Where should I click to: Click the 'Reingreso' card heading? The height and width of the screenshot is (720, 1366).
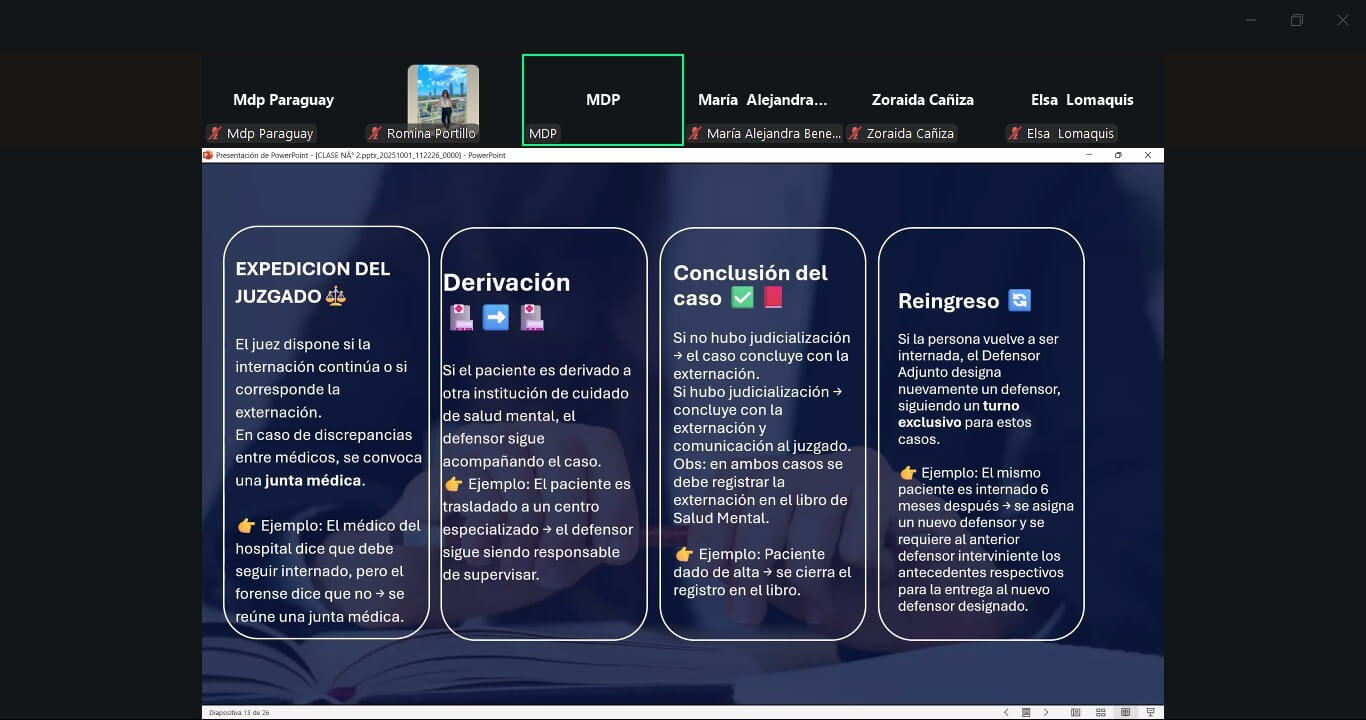coord(948,301)
